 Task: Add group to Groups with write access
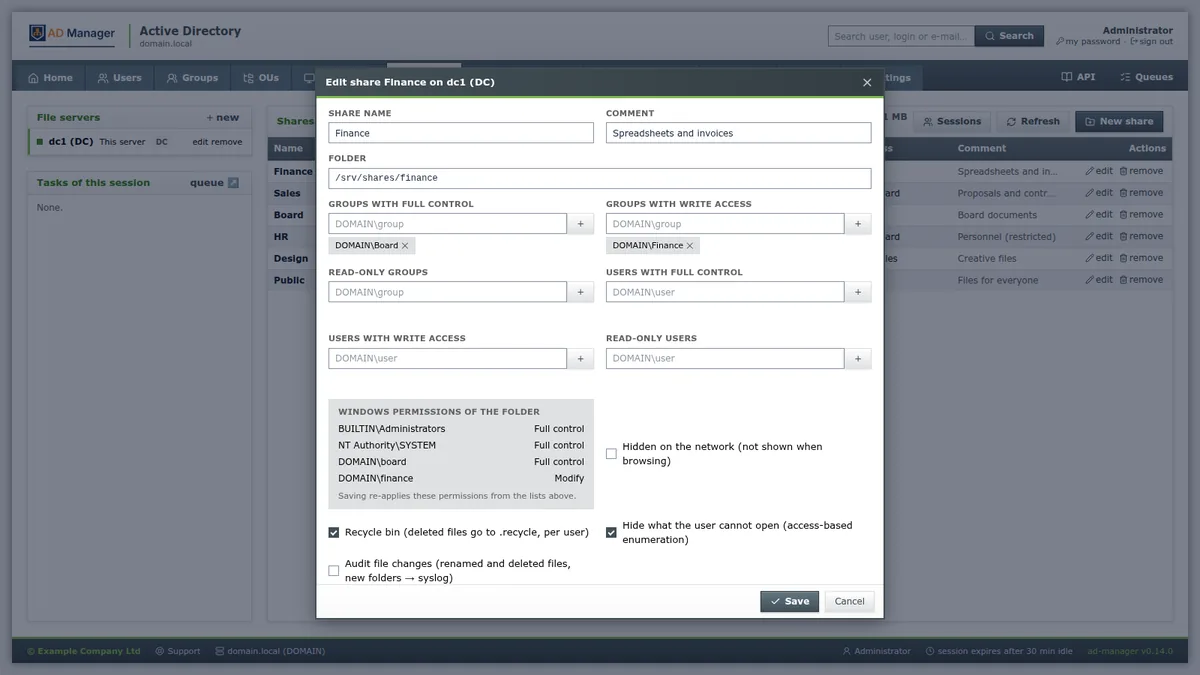[858, 224]
